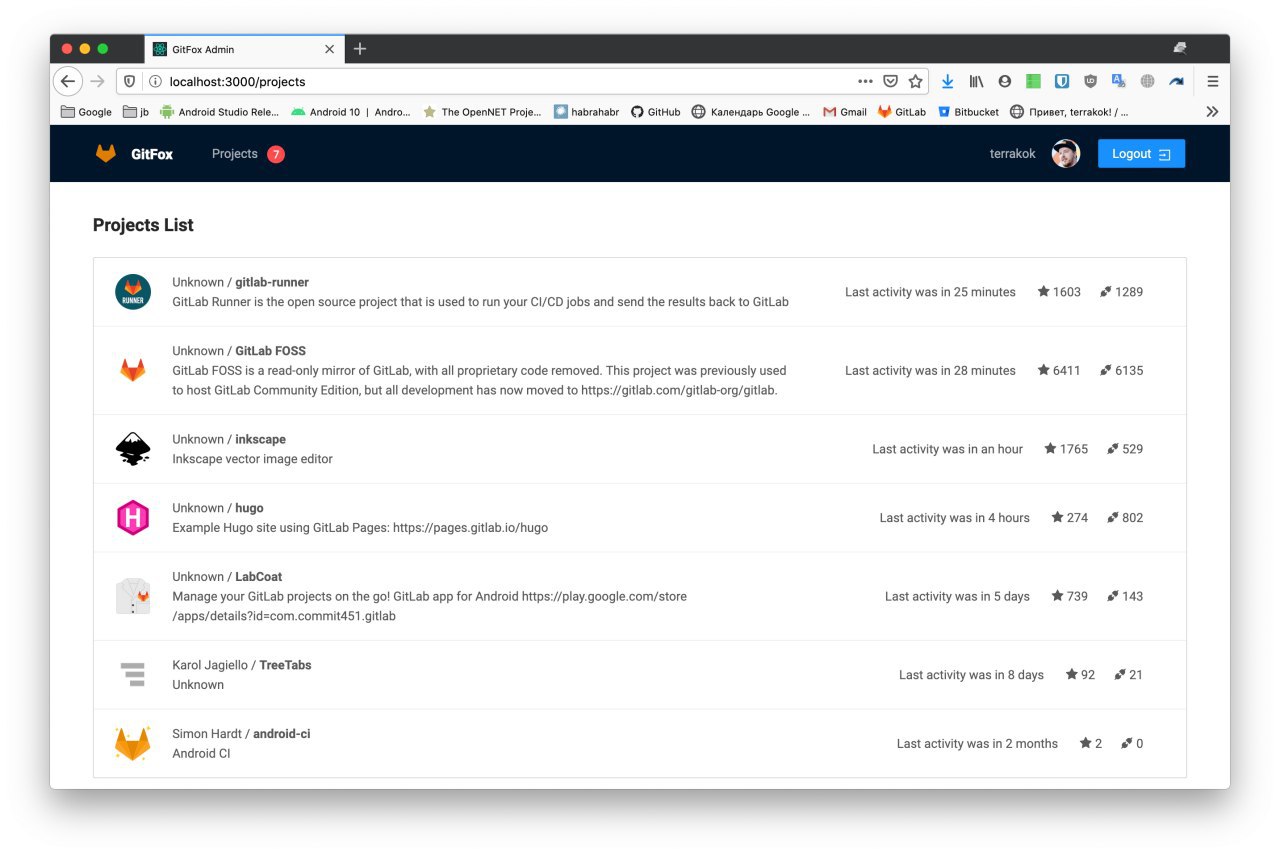Click the TreeTabs project icon
The image size is (1280, 855).
point(133,675)
